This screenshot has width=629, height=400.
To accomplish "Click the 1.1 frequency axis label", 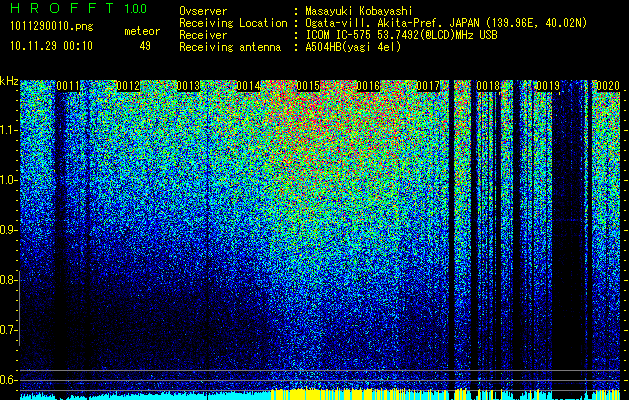I will click(8, 130).
